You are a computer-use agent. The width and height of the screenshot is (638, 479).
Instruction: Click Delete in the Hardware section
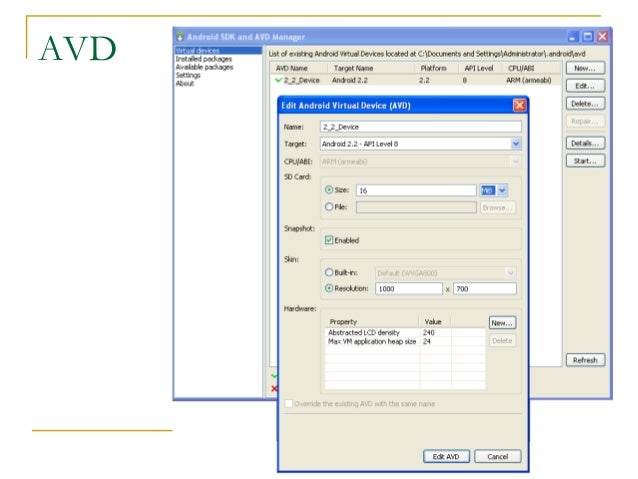point(502,341)
